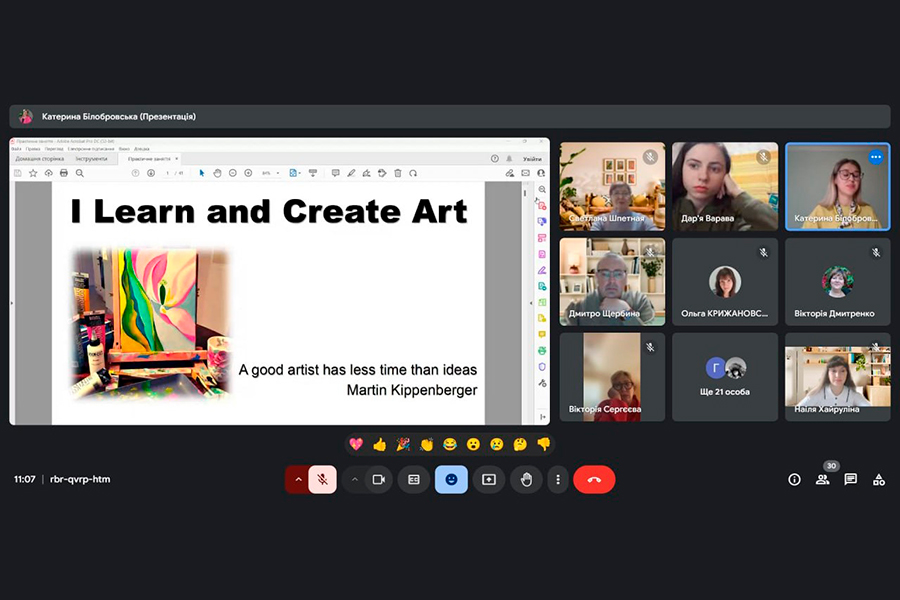This screenshot has width=900, height=600.
Task: Open the more options three-dot menu
Action: pyautogui.click(x=558, y=479)
